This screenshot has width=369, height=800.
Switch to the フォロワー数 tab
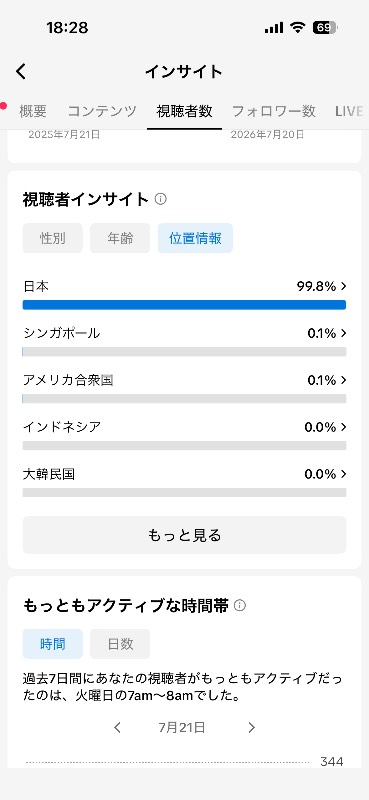pyautogui.click(x=274, y=111)
